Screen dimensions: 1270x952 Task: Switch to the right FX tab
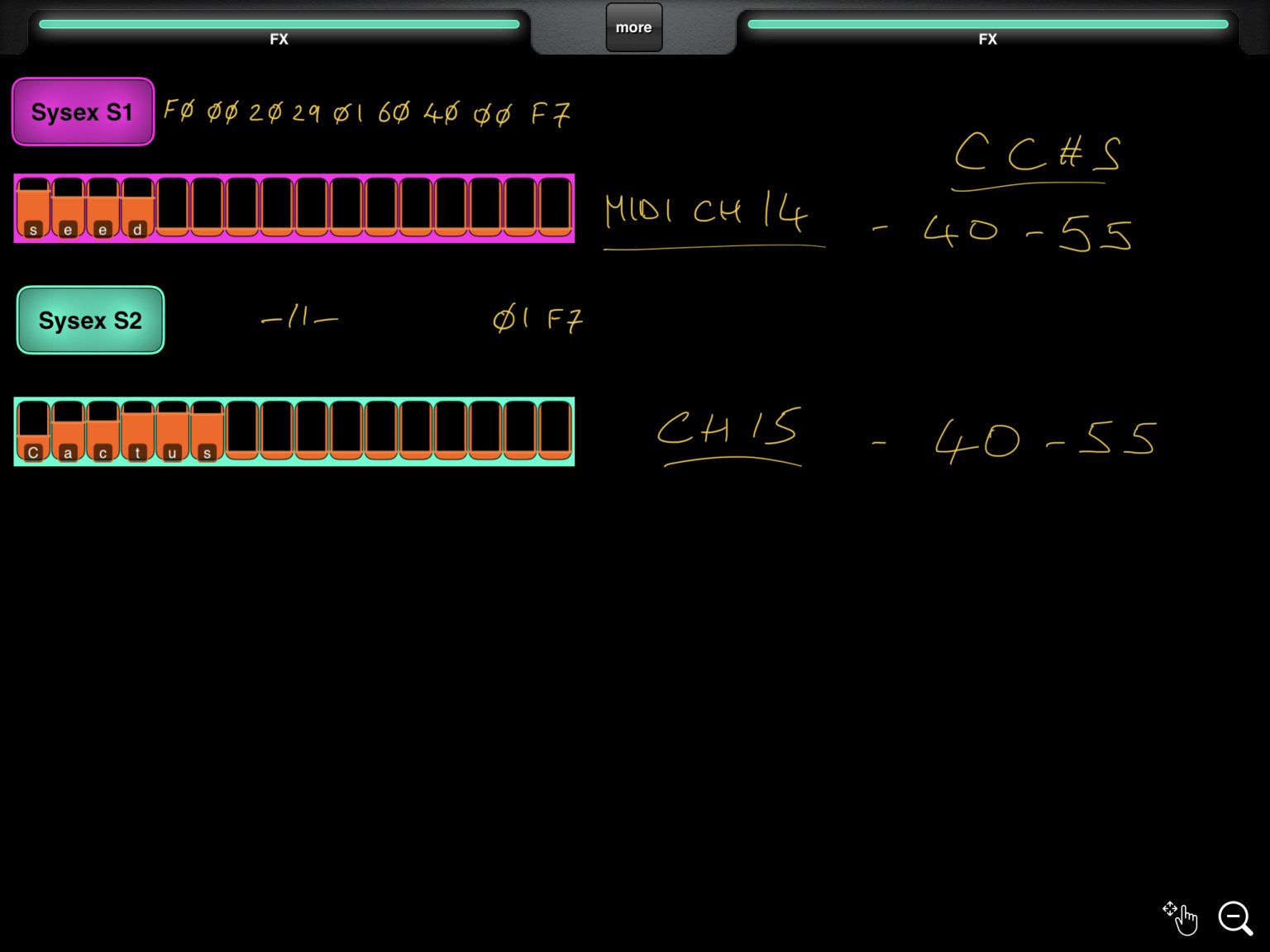coord(988,31)
